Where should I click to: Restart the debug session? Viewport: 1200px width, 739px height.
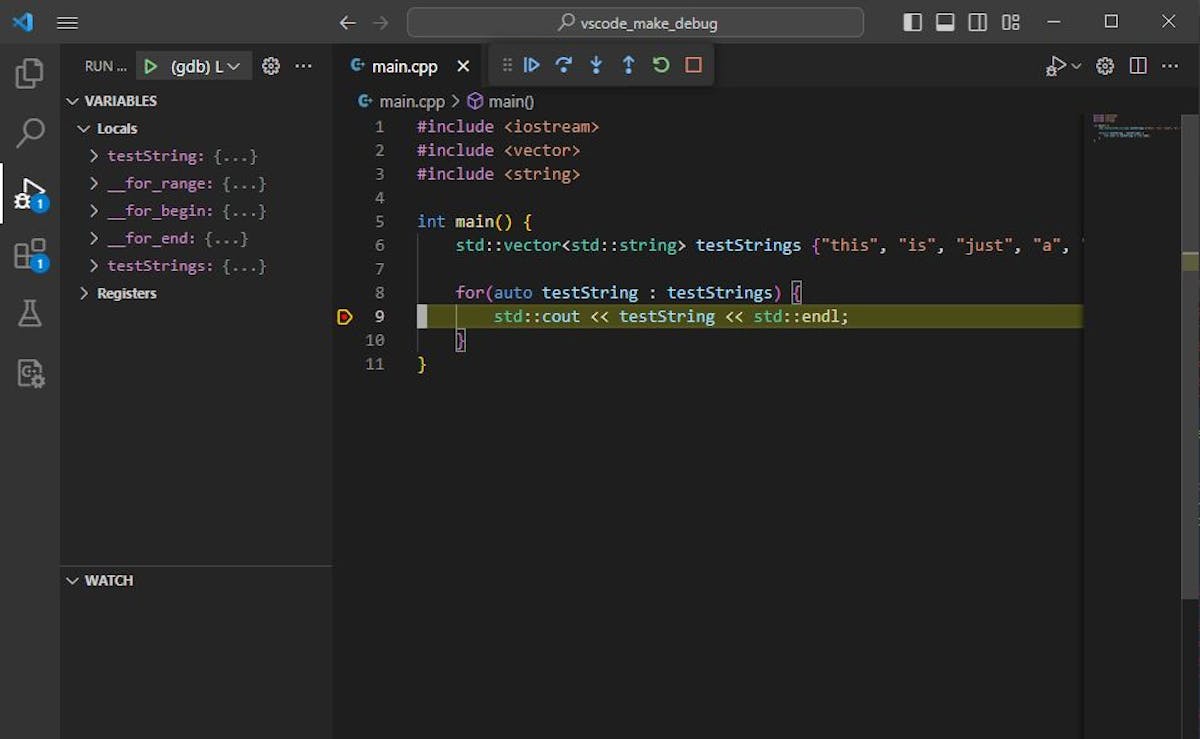[660, 64]
